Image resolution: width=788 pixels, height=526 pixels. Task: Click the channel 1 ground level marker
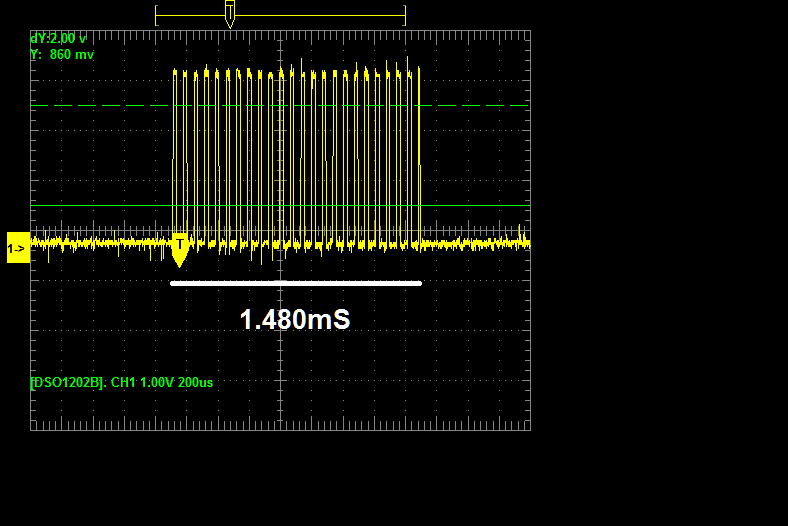[x=19, y=248]
